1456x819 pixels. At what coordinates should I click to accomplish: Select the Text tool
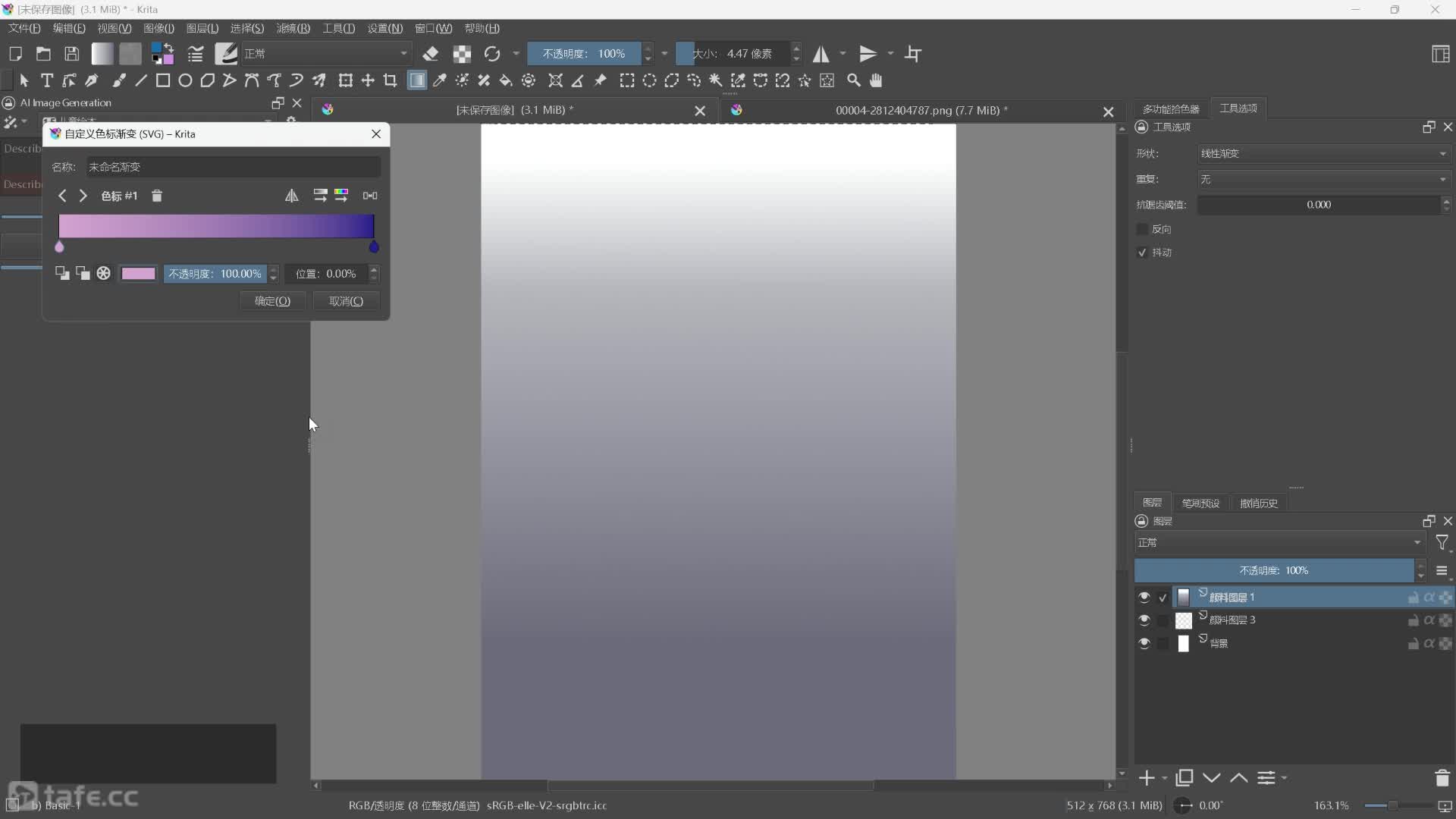pyautogui.click(x=47, y=80)
